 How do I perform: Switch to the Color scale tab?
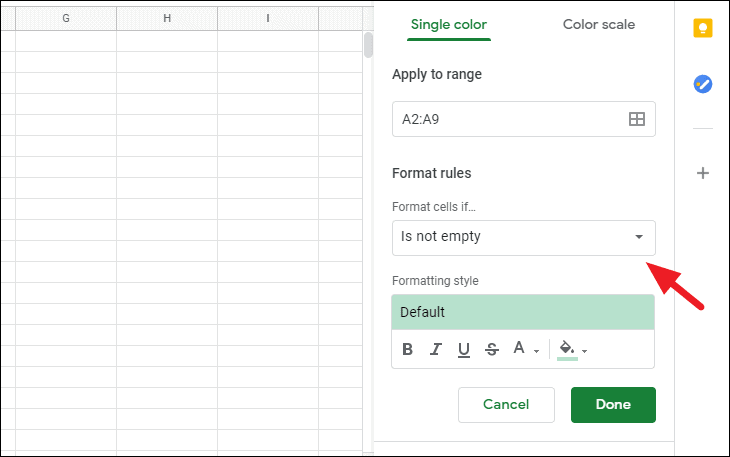click(x=598, y=24)
